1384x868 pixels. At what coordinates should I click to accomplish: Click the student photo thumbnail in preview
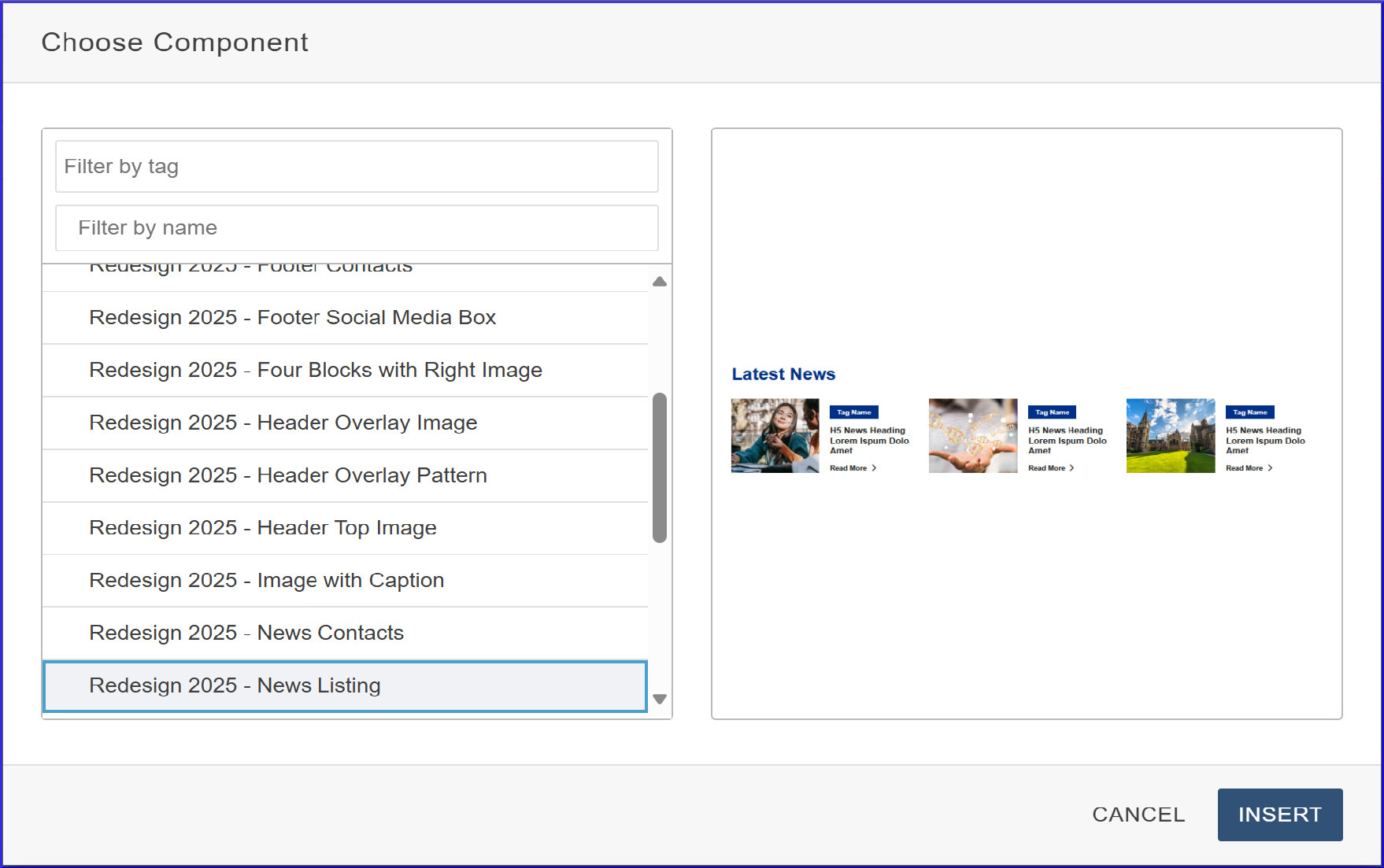775,435
